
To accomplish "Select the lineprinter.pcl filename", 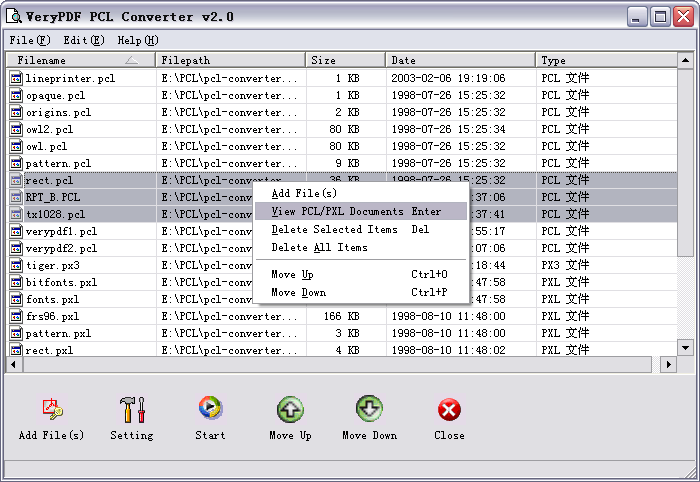I will click(x=71, y=79).
